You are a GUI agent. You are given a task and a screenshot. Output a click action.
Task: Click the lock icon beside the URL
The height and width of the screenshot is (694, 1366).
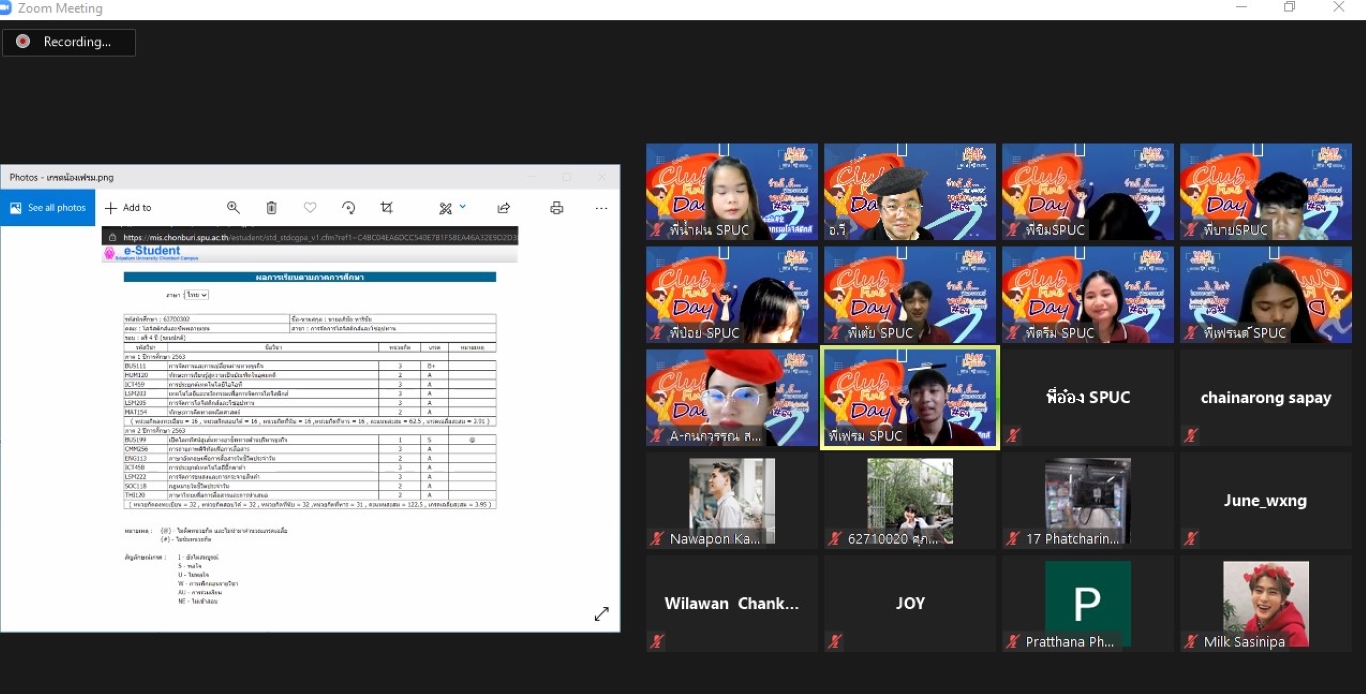tap(112, 238)
